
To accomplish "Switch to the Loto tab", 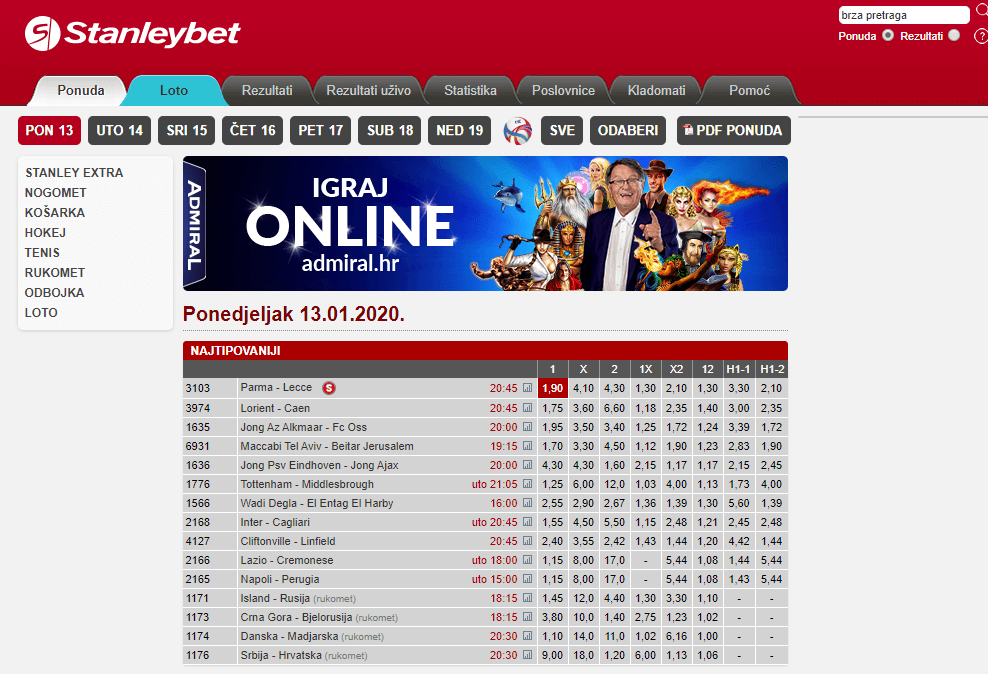I will (173, 91).
